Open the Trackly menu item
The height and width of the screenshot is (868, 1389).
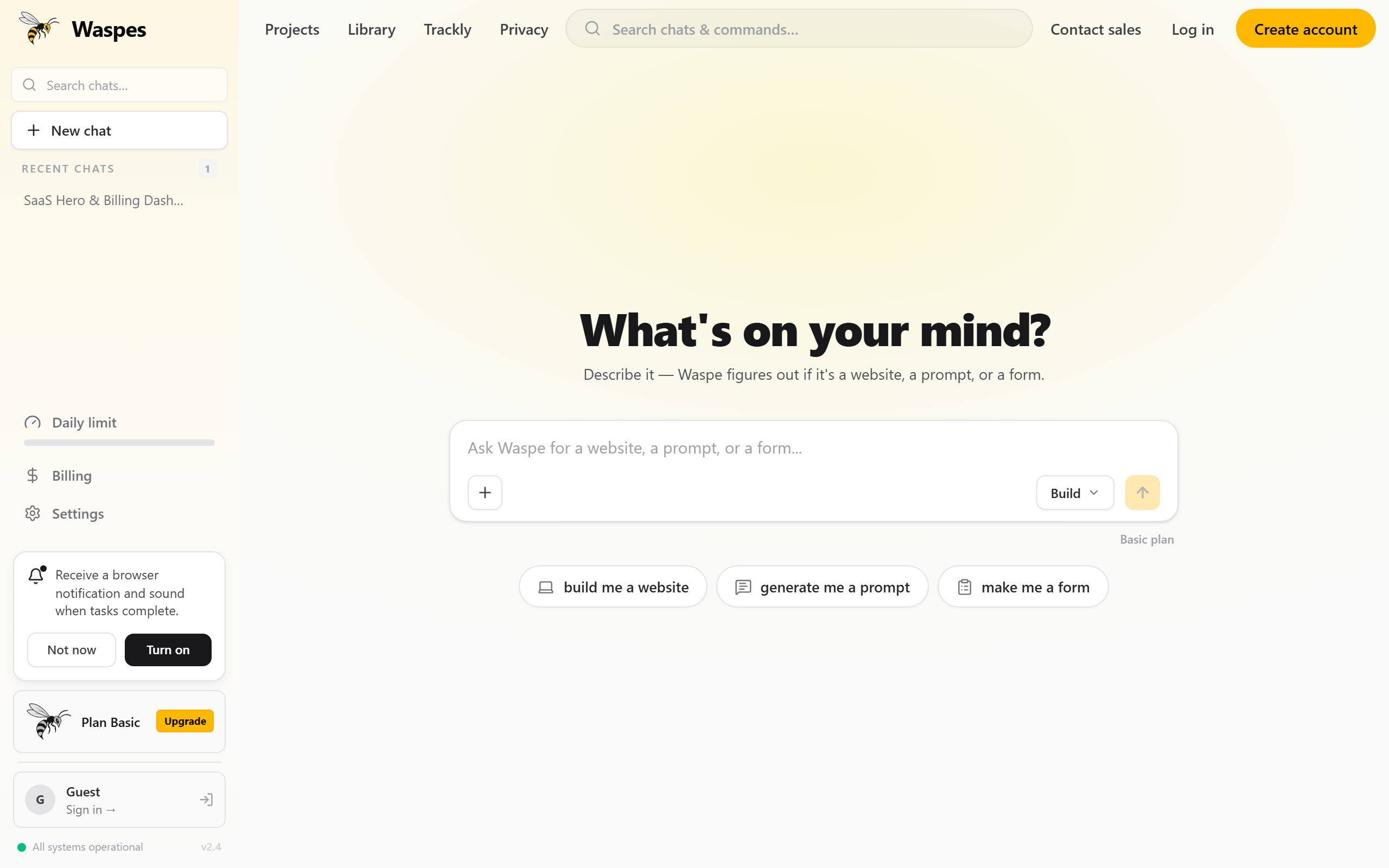pos(448,29)
